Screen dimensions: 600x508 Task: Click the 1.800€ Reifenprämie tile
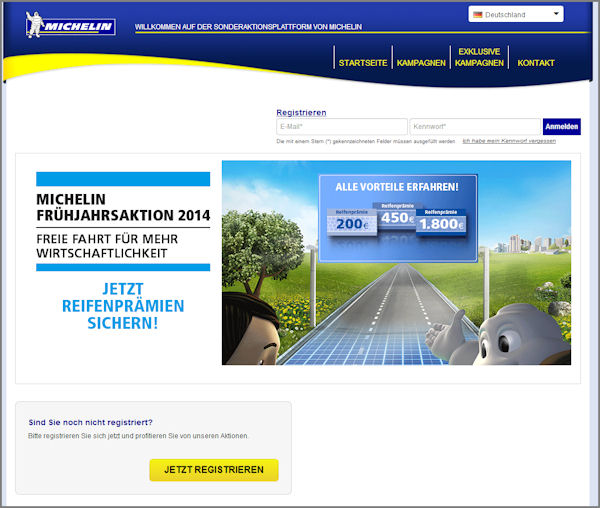(x=441, y=222)
